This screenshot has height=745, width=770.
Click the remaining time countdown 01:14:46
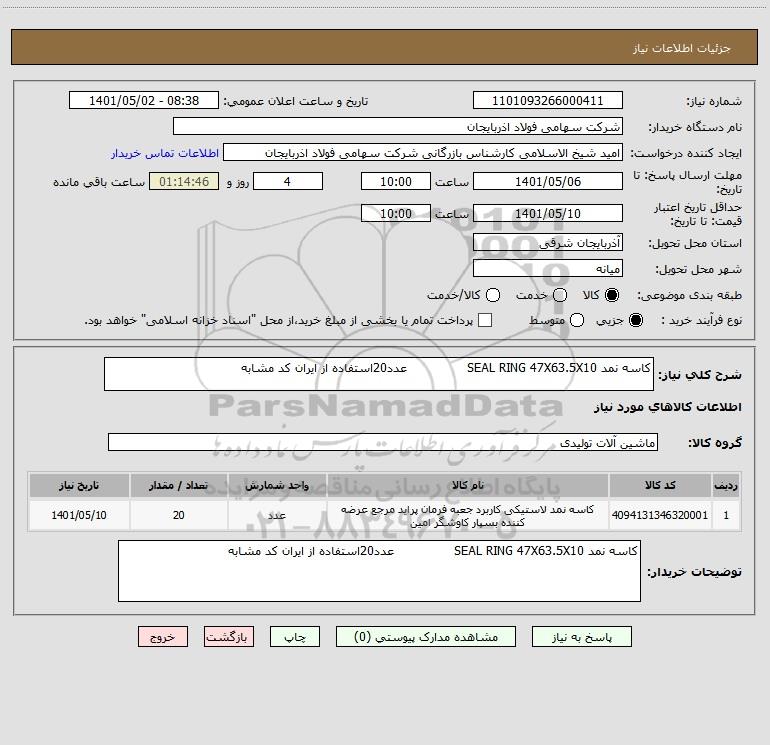pos(184,181)
